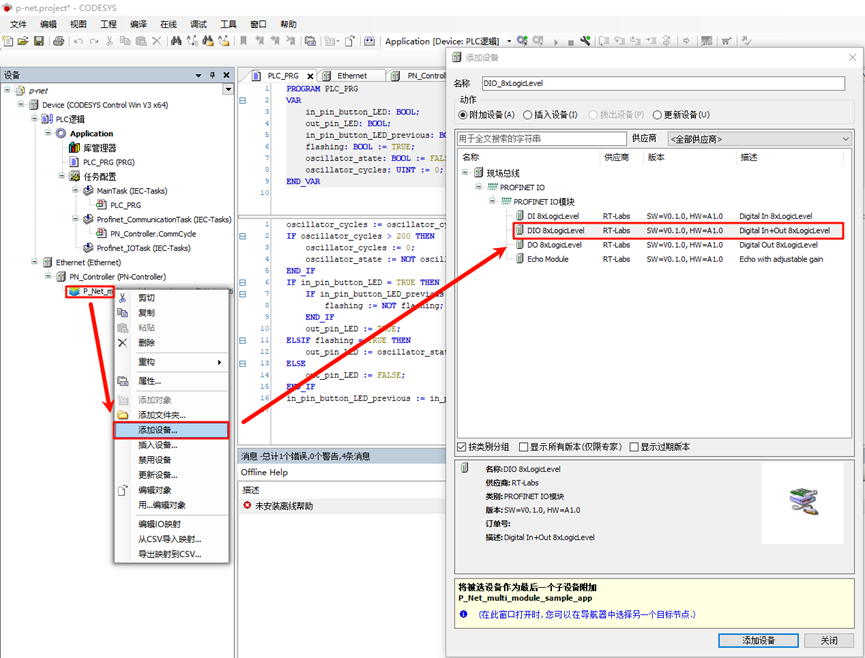The image size is (865, 658).
Task: Collapse the Ethernet (Ethernet) tree node
Action: (x=34, y=262)
